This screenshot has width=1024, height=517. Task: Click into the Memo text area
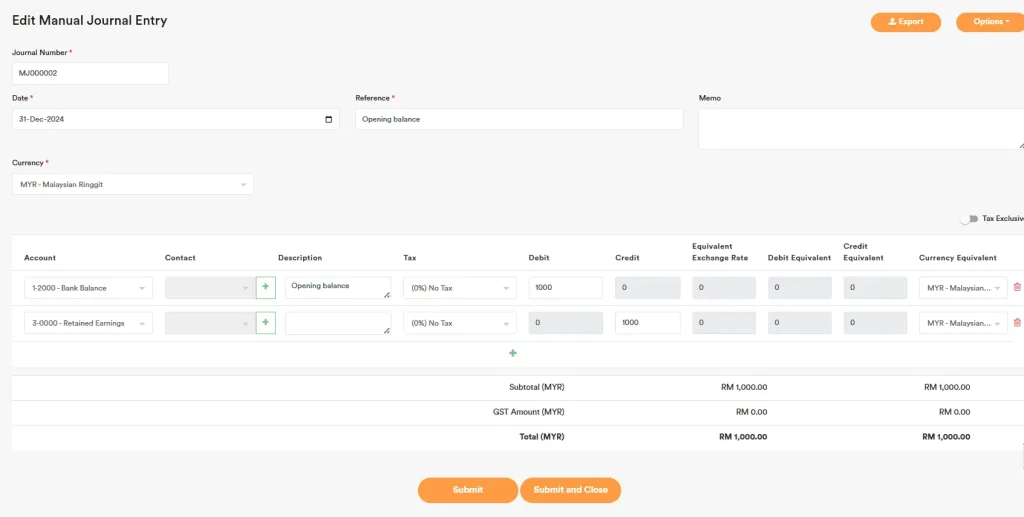point(860,128)
